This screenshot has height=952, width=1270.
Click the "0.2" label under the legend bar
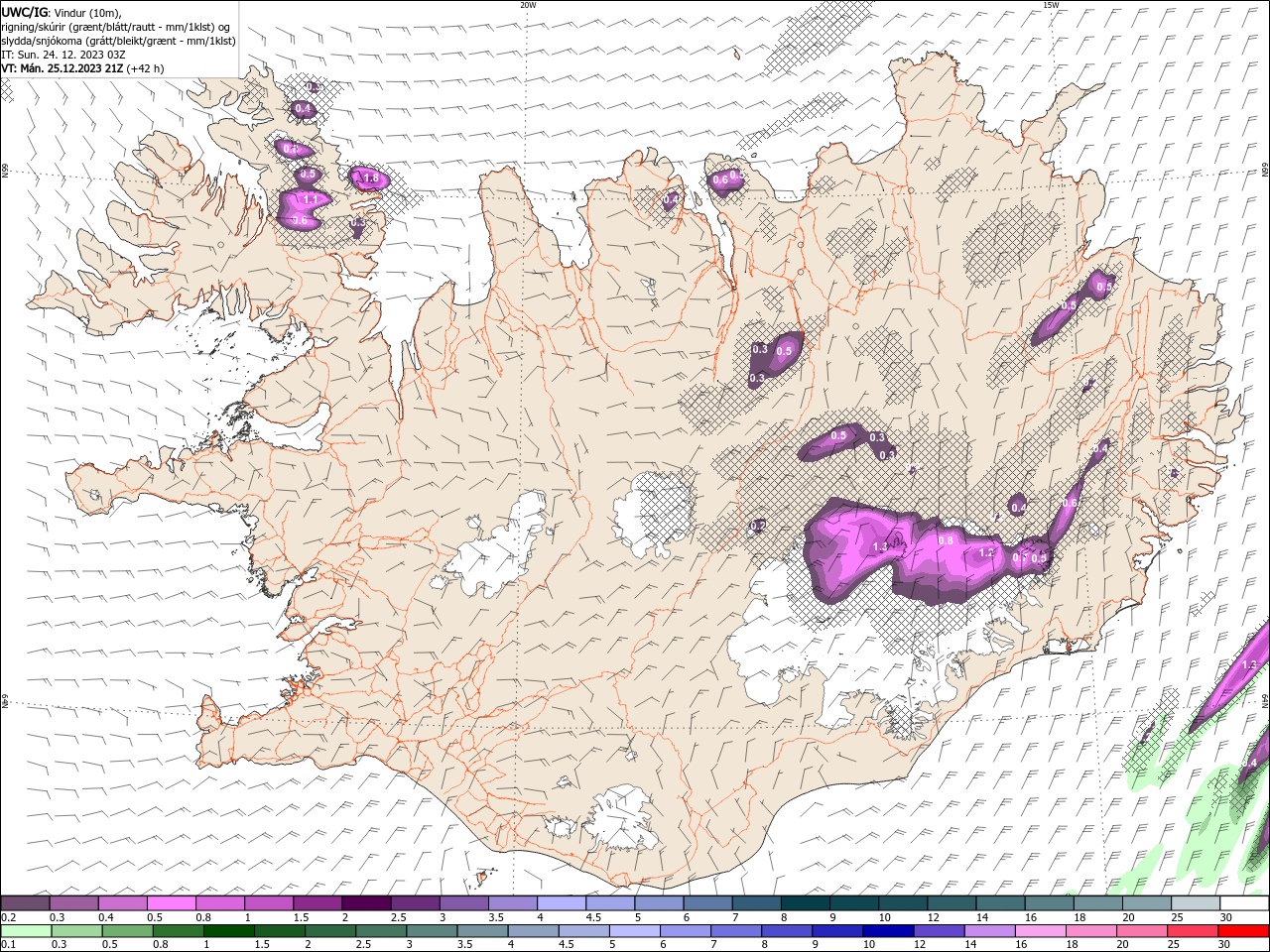pos(9,917)
